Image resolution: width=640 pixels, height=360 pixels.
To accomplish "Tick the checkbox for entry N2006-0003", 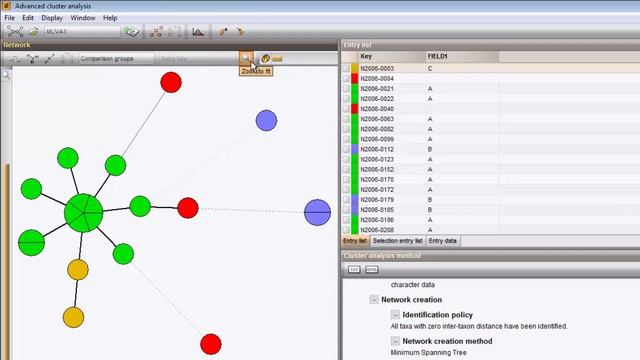I will point(346,69).
